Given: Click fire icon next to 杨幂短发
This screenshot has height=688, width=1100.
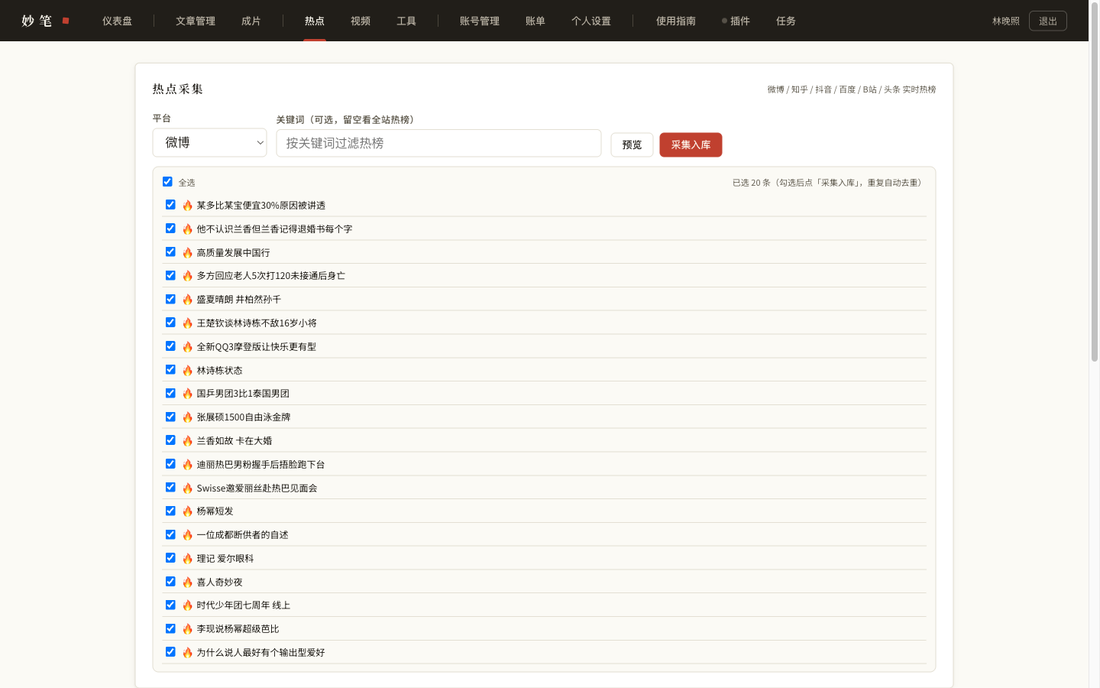Looking at the screenshot, I should coord(187,511).
